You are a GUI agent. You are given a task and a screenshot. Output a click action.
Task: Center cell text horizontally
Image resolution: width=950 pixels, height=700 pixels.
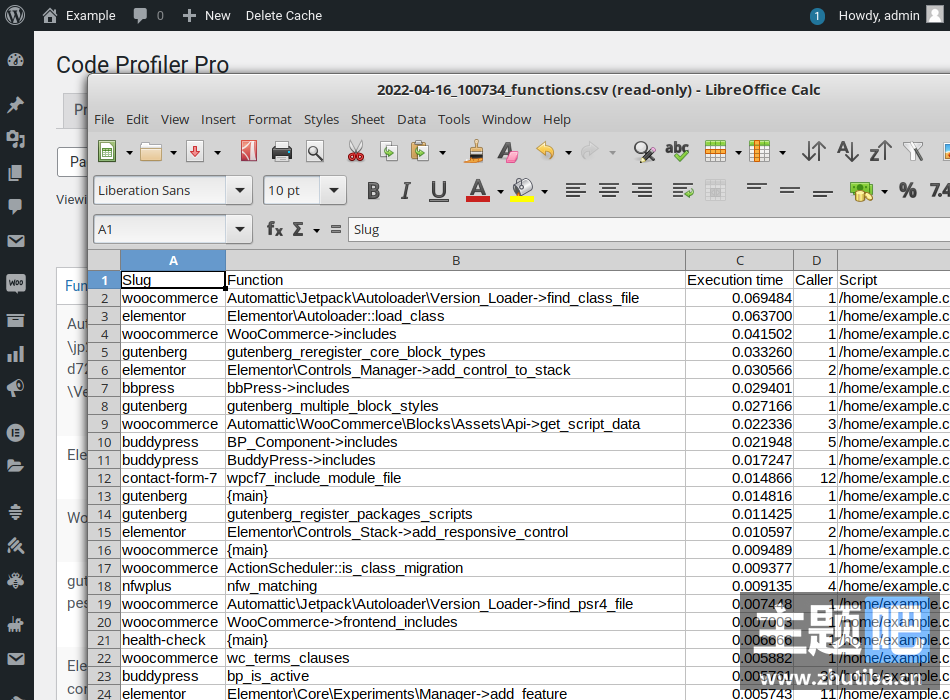(x=609, y=190)
